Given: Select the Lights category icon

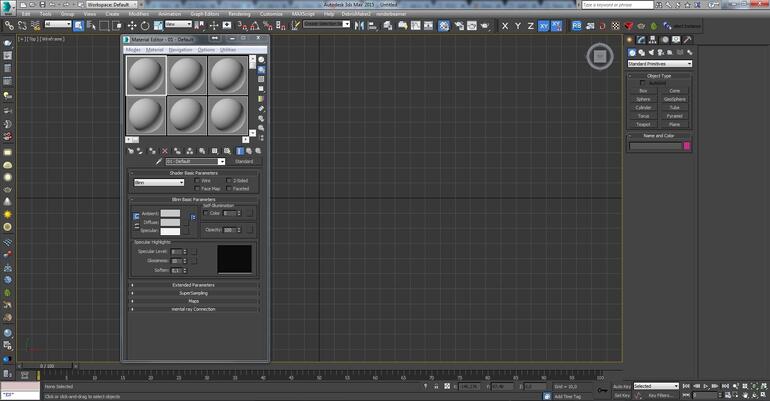Looking at the screenshot, I should 651,53.
